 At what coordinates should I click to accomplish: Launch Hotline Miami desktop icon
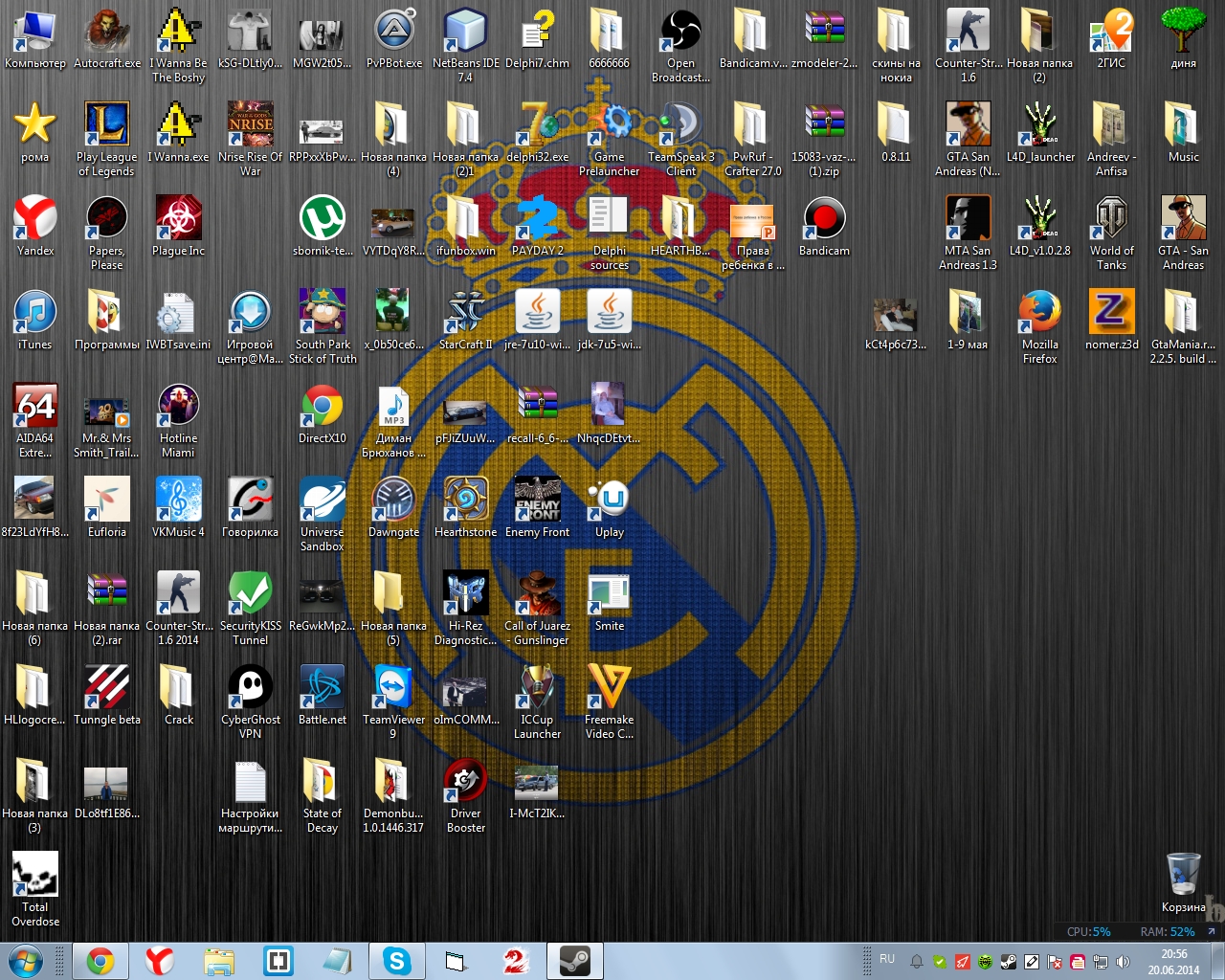point(178,421)
